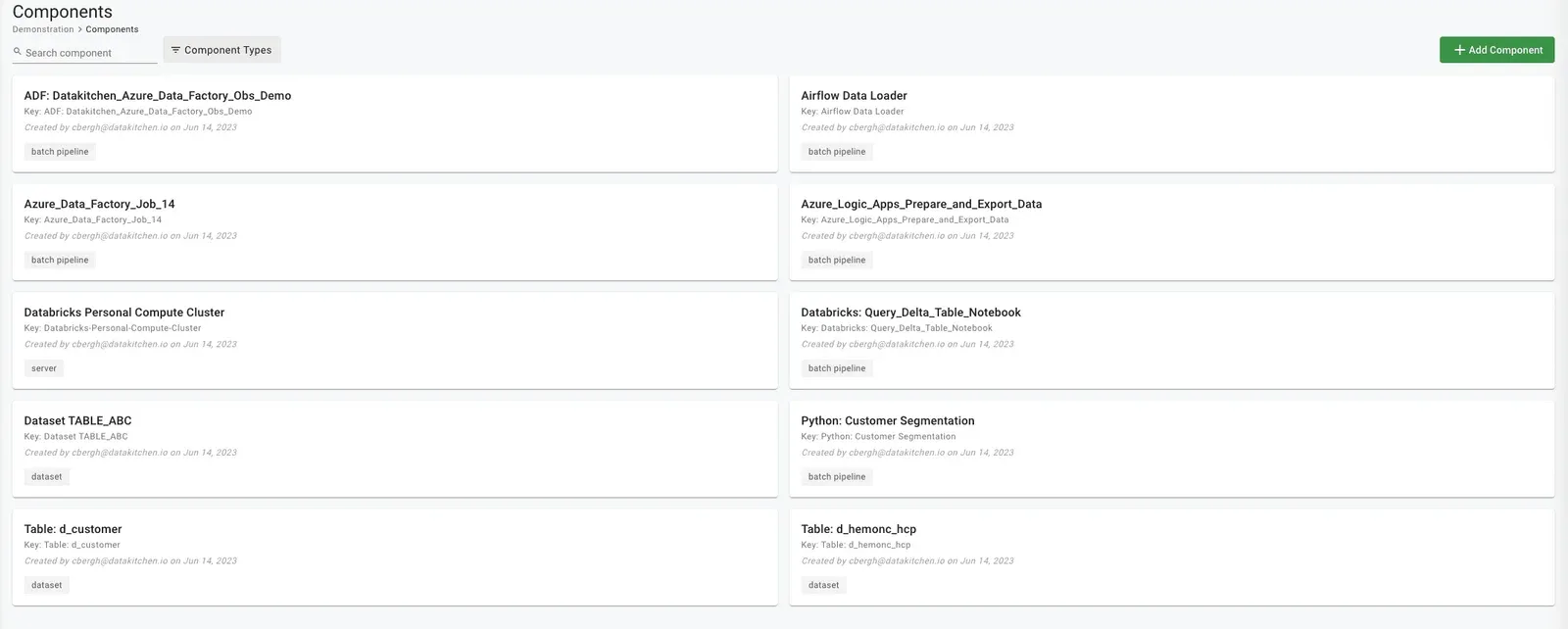This screenshot has width=1568, height=629.
Task: Select the Azure_Data_Factory_Job_14 component card
Action: [x=99, y=204]
